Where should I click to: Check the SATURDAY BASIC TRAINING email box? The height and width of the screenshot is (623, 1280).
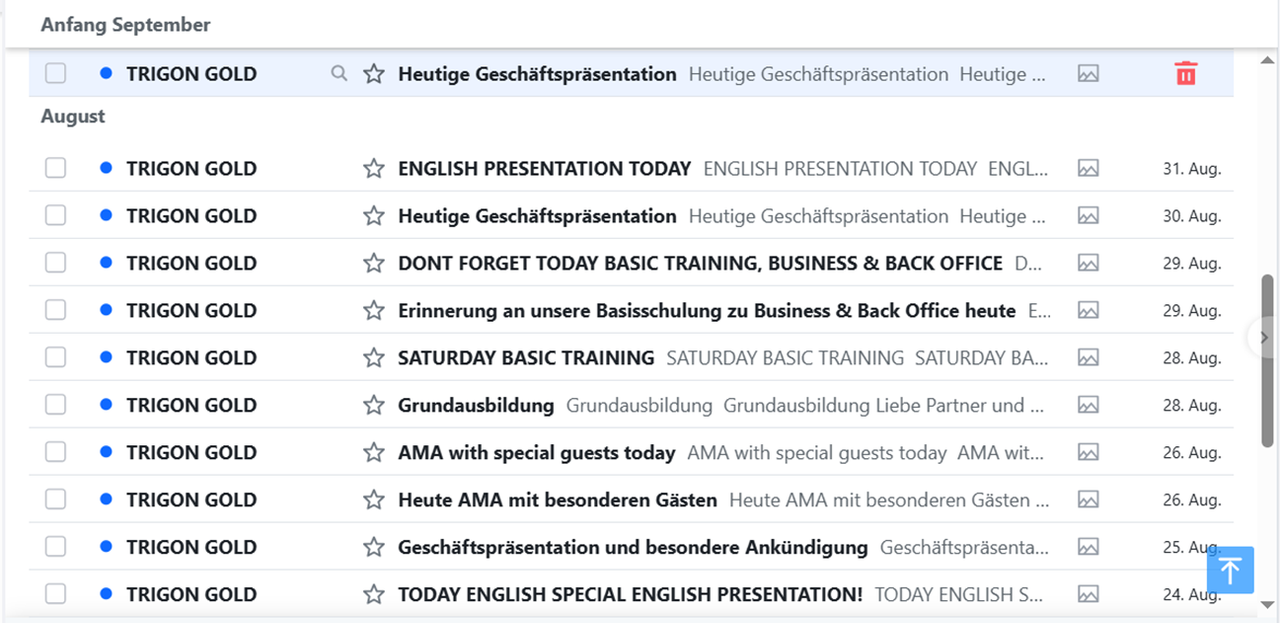click(x=55, y=357)
